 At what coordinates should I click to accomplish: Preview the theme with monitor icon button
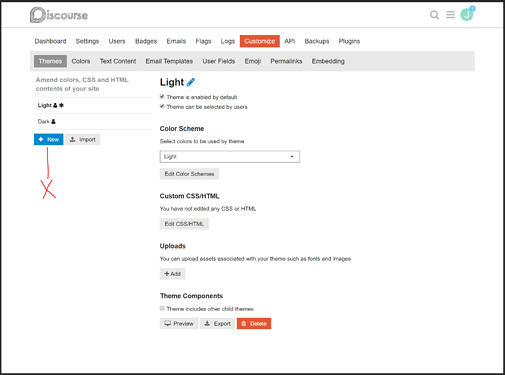[x=179, y=324]
